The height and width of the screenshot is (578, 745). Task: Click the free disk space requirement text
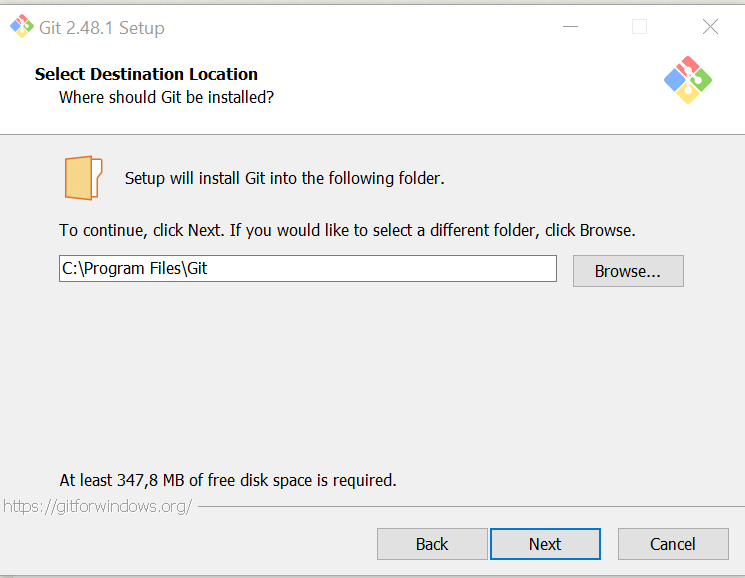[228, 480]
